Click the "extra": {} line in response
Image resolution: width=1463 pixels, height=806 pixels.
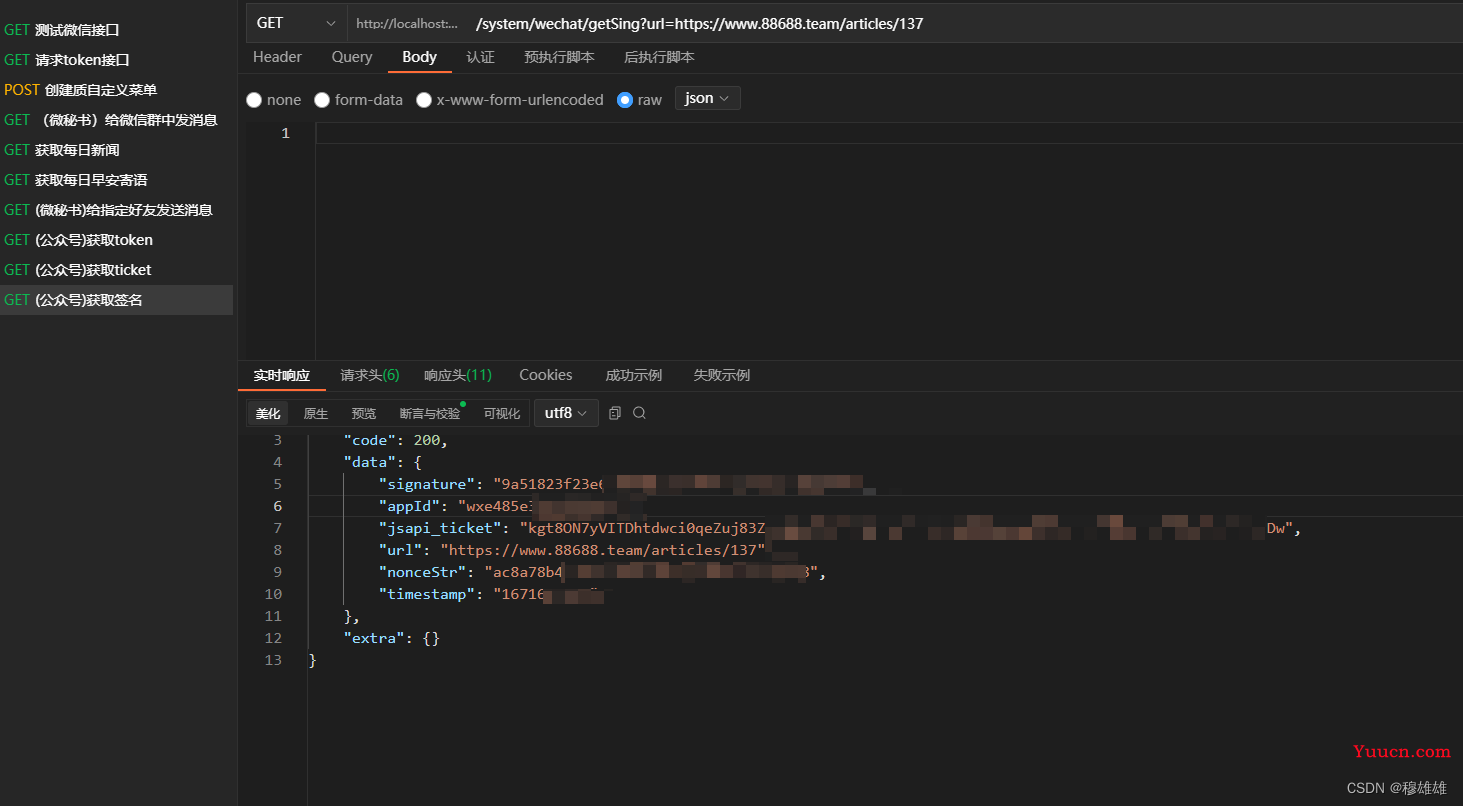point(391,638)
